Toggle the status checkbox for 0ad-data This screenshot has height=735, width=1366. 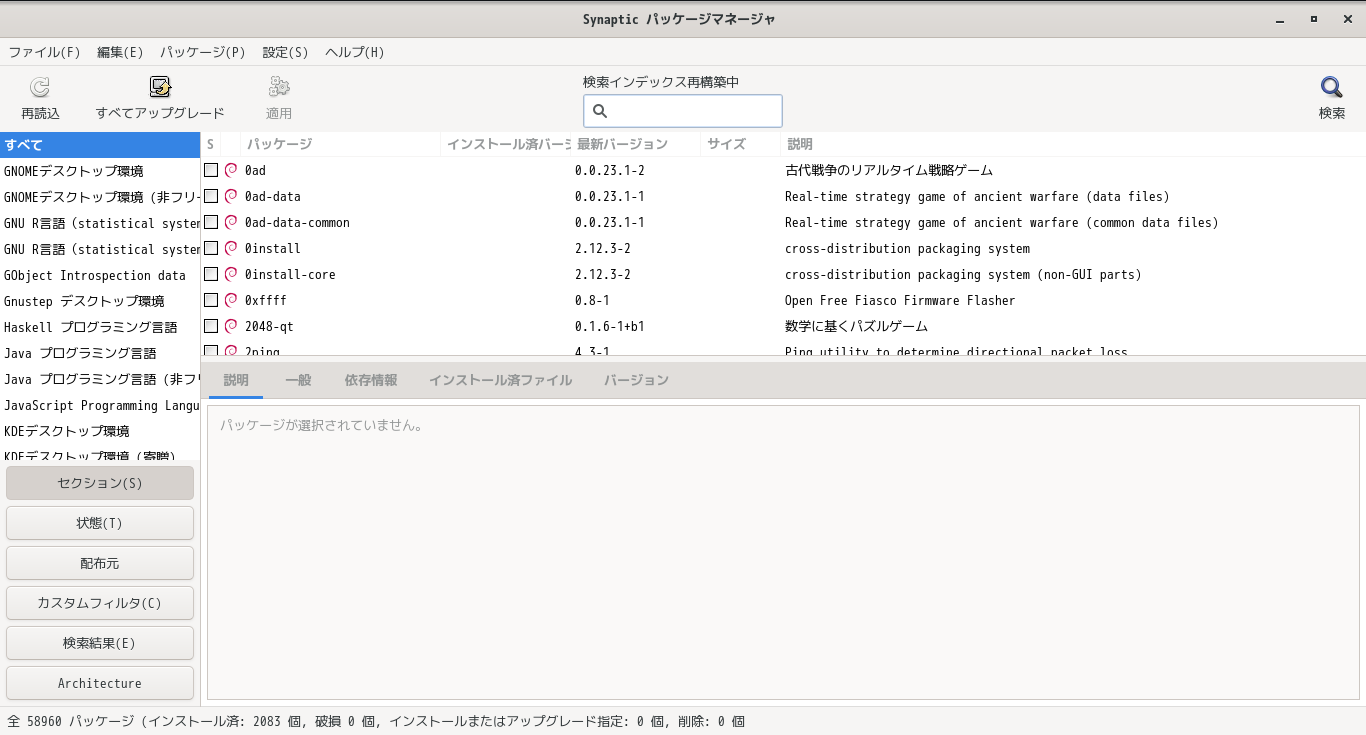(211, 196)
